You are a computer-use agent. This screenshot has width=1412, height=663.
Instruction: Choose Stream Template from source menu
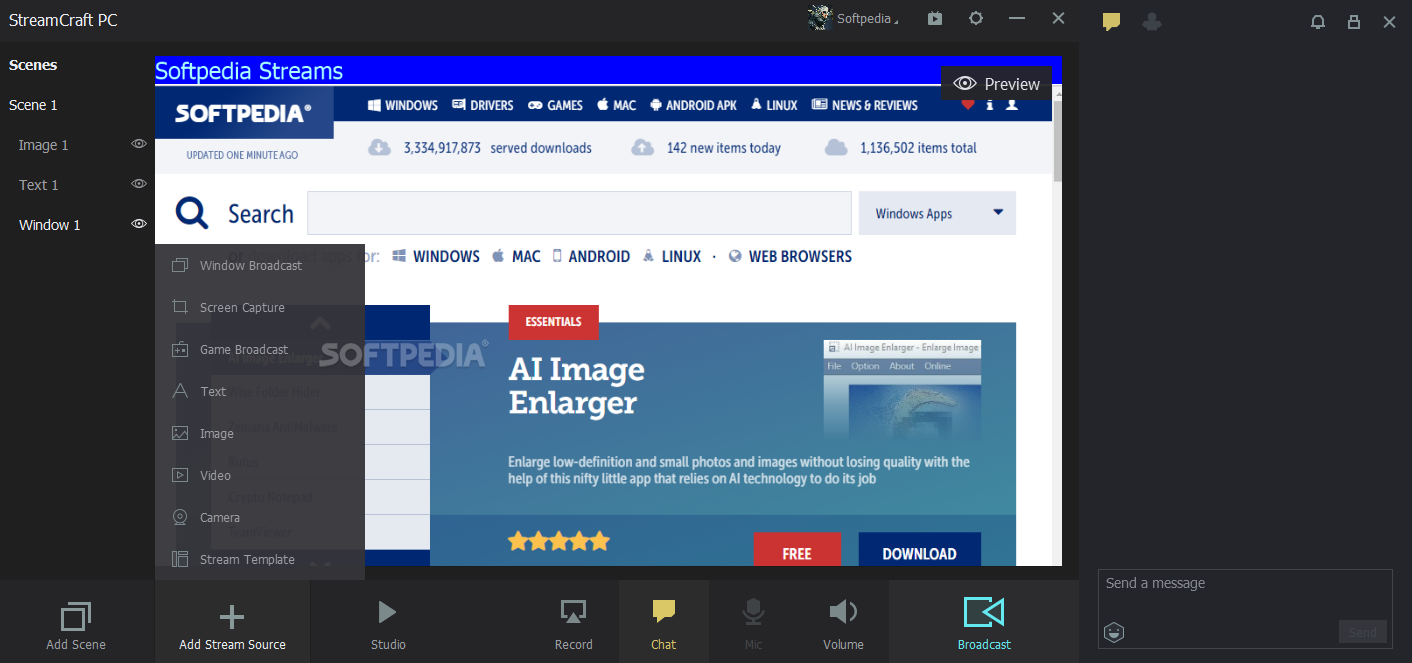[x=260, y=559]
